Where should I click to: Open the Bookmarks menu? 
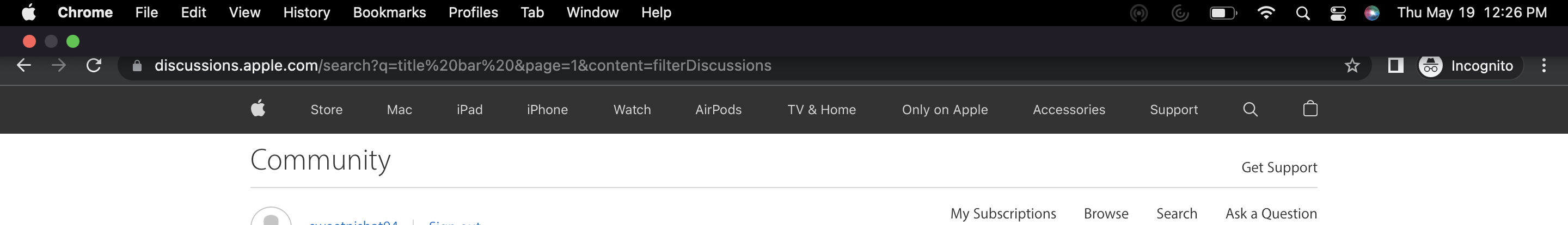coord(389,12)
